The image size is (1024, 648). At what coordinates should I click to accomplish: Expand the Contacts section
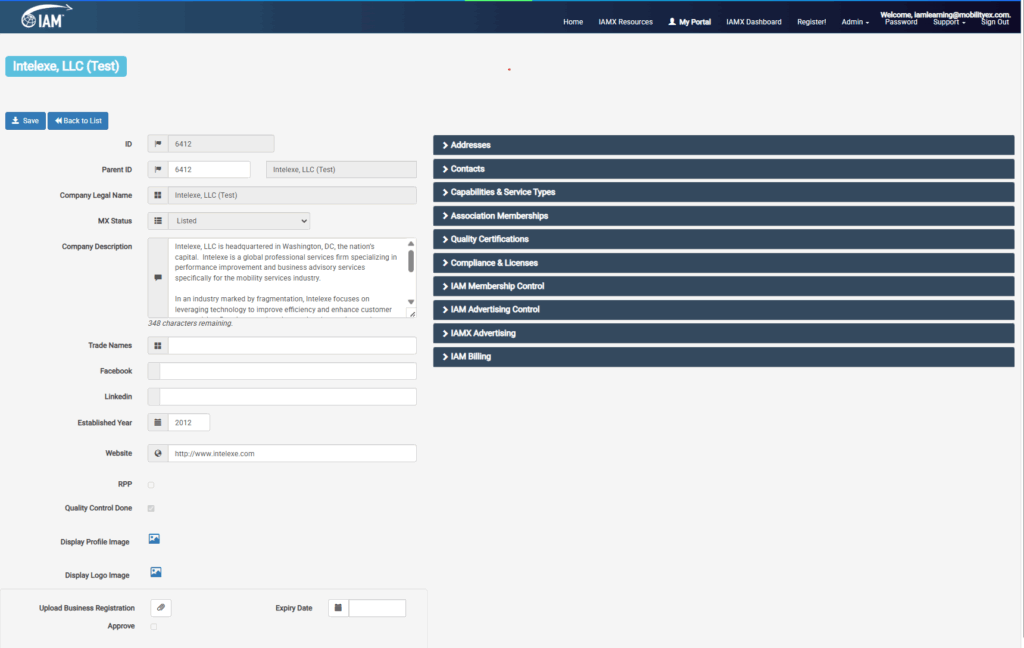click(724, 169)
